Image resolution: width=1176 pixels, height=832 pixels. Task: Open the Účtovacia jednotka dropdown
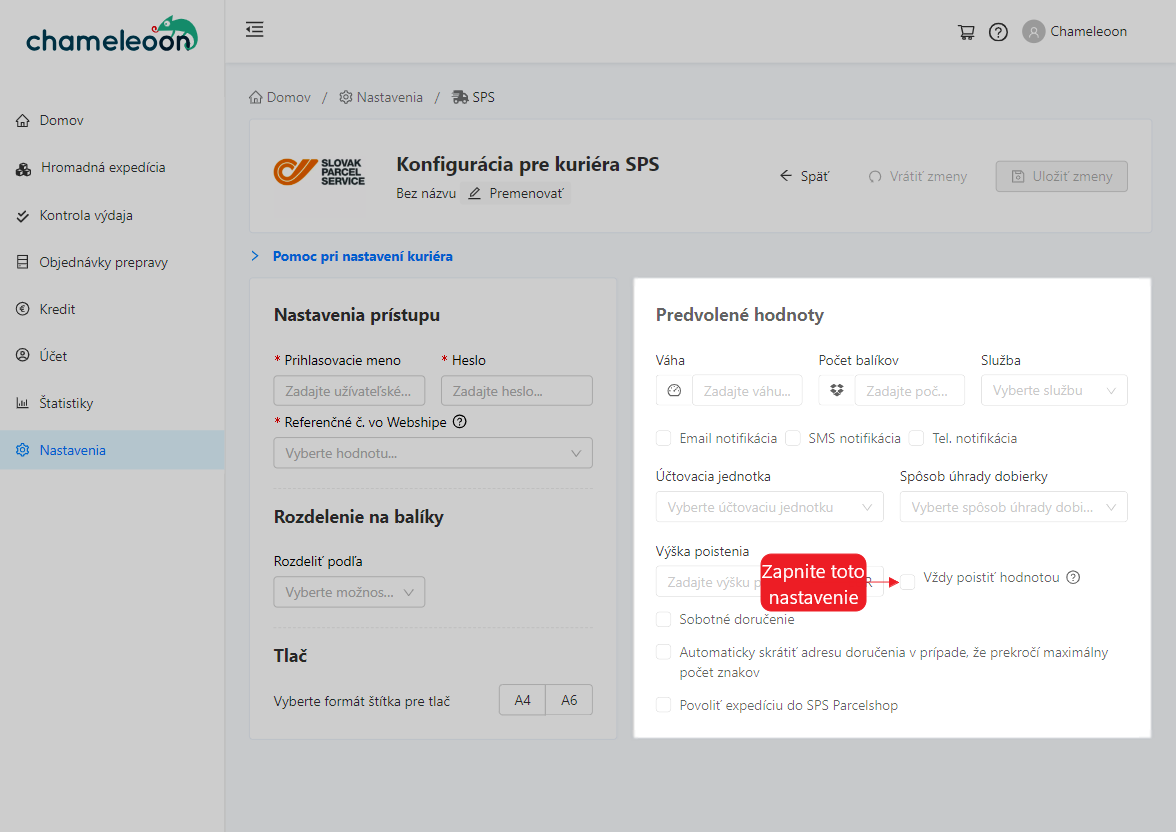point(769,507)
